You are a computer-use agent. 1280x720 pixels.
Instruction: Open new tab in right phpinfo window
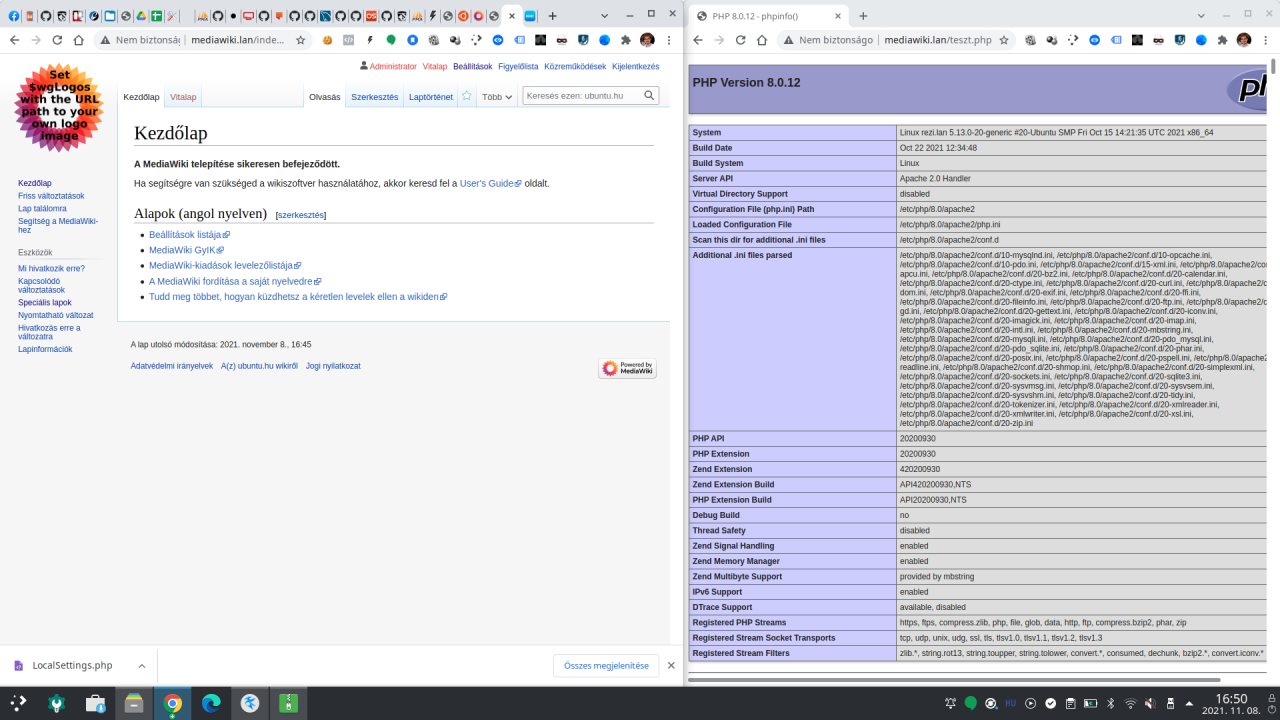tap(863, 16)
